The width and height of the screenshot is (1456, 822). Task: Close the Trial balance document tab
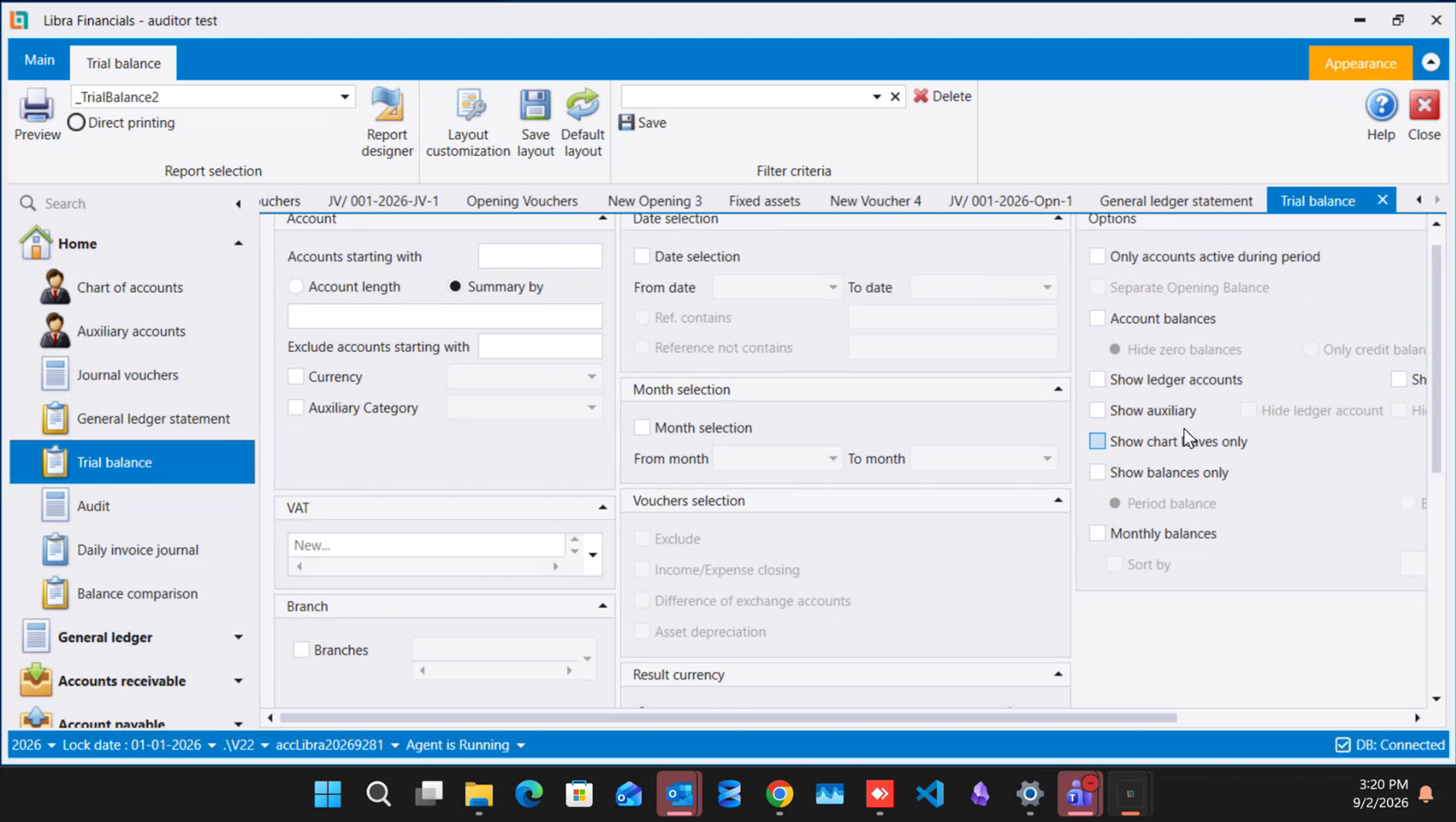pyautogui.click(x=1382, y=200)
